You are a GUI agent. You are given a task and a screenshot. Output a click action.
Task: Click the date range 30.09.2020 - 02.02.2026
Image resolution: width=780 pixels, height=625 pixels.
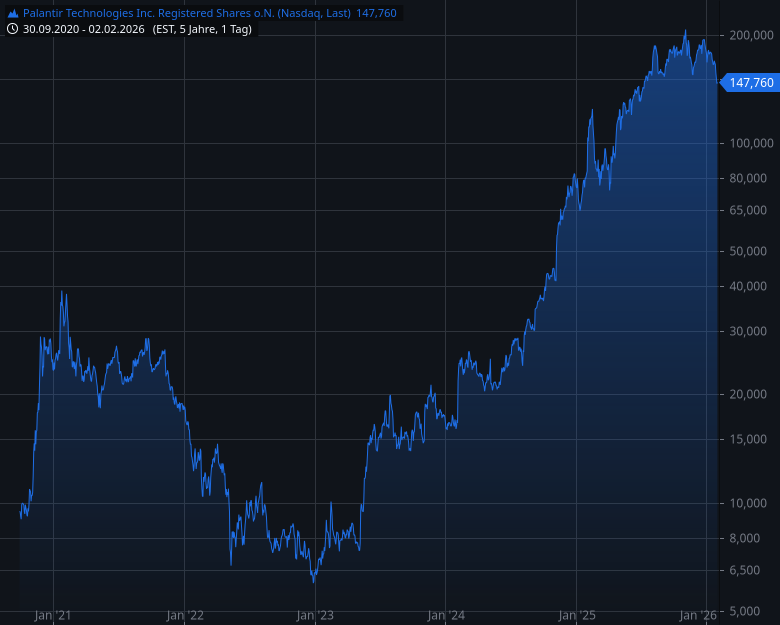click(x=85, y=29)
